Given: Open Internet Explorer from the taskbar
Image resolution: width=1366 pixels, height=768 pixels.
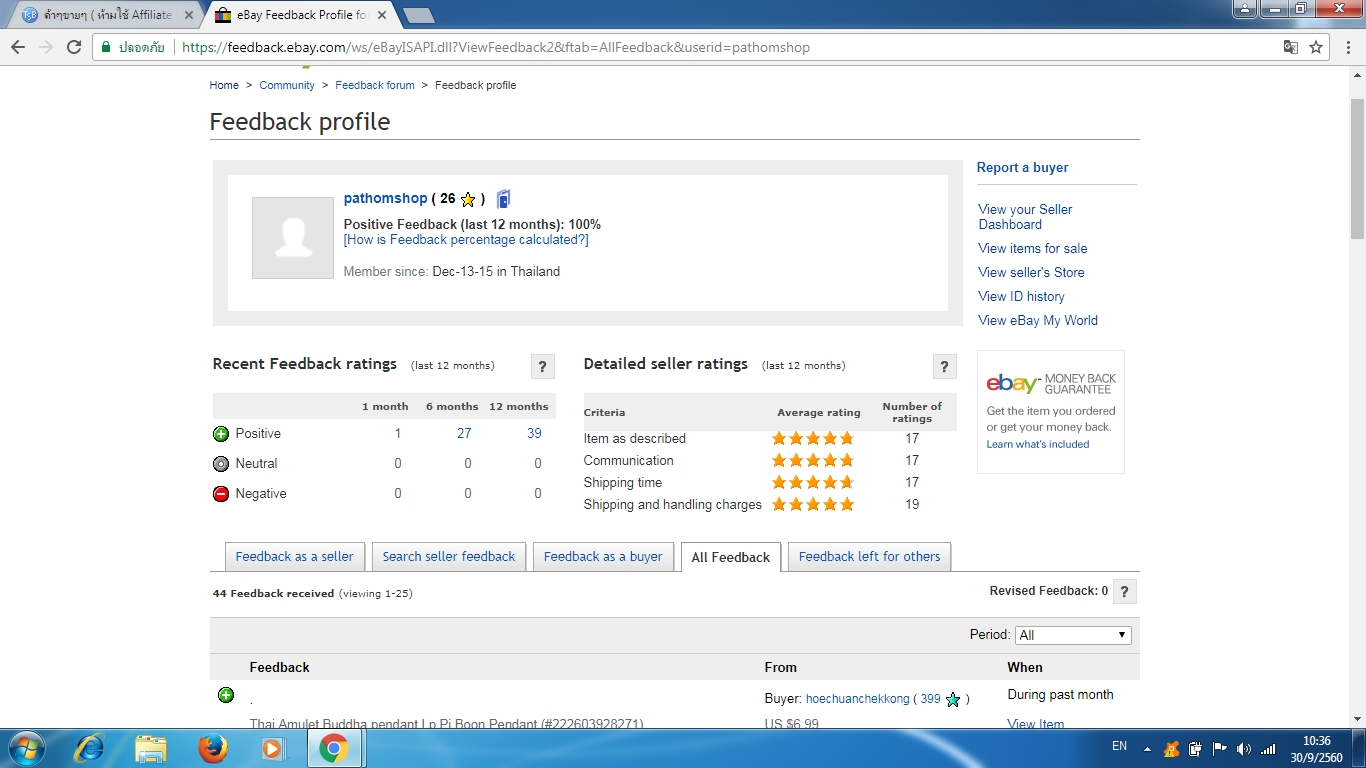Looking at the screenshot, I should (x=90, y=748).
